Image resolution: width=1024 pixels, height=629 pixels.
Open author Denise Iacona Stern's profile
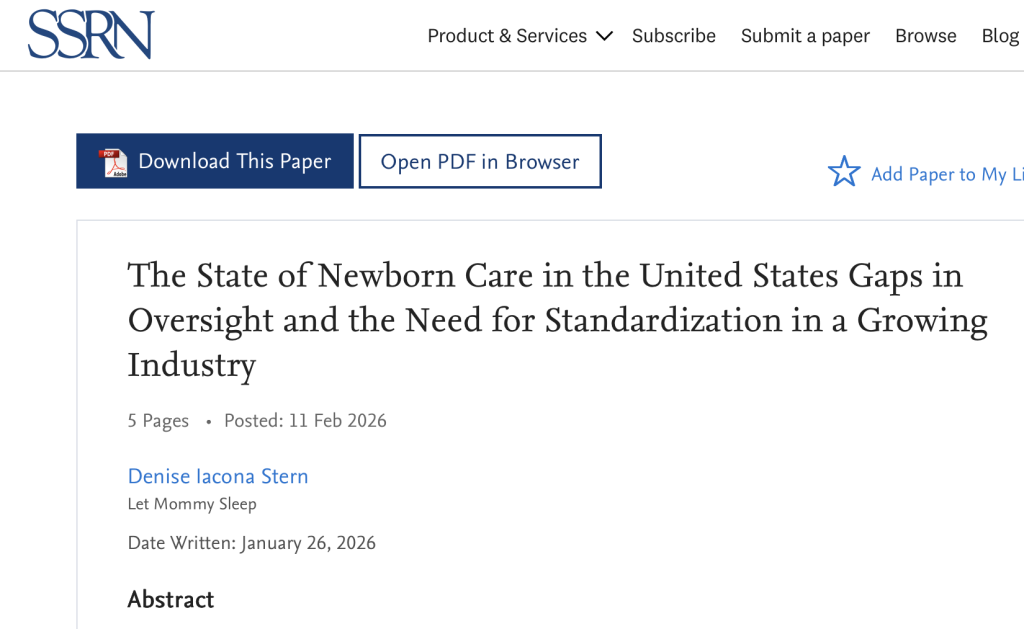[218, 476]
